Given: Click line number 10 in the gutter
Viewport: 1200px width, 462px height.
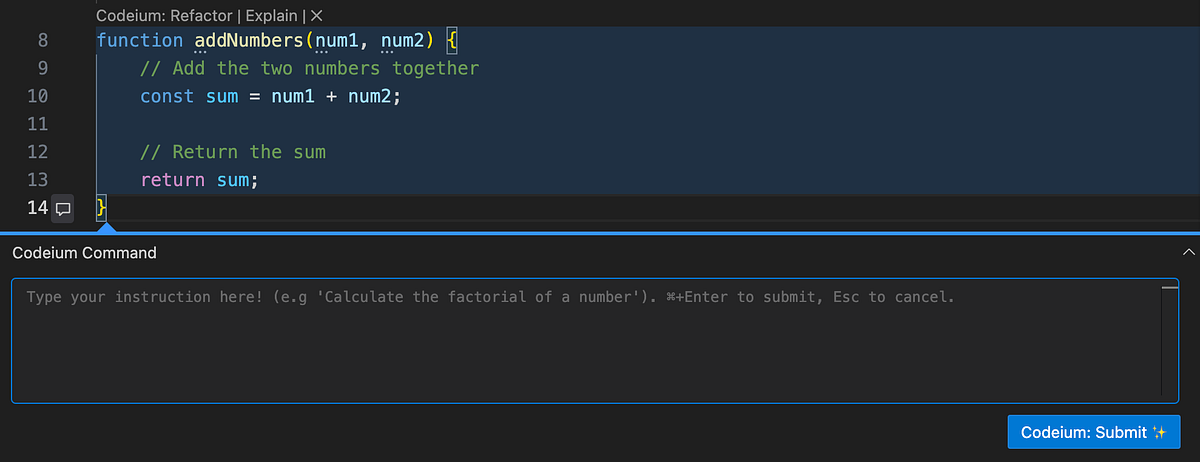Looking at the screenshot, I should (38, 97).
